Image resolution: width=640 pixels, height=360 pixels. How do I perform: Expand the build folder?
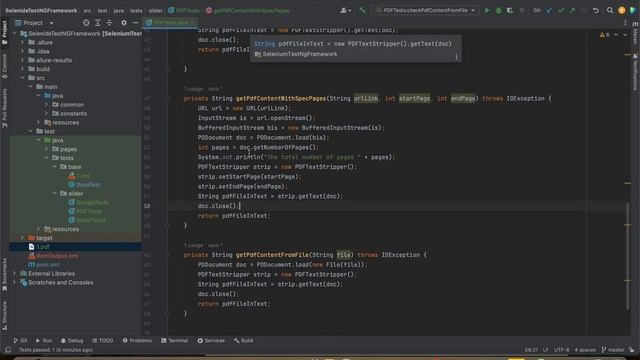(22, 69)
